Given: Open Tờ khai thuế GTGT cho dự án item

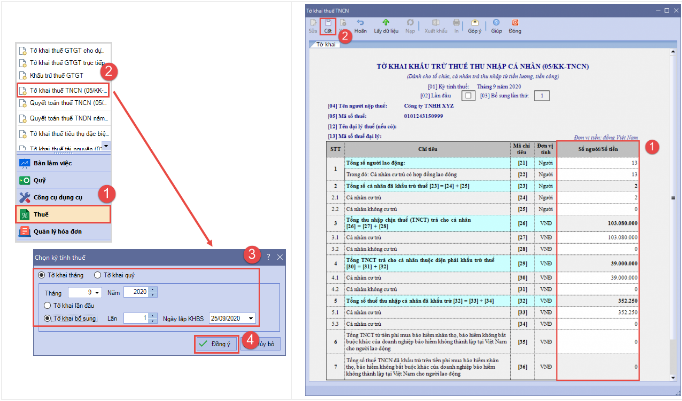Looking at the screenshot, I should 61,50.
